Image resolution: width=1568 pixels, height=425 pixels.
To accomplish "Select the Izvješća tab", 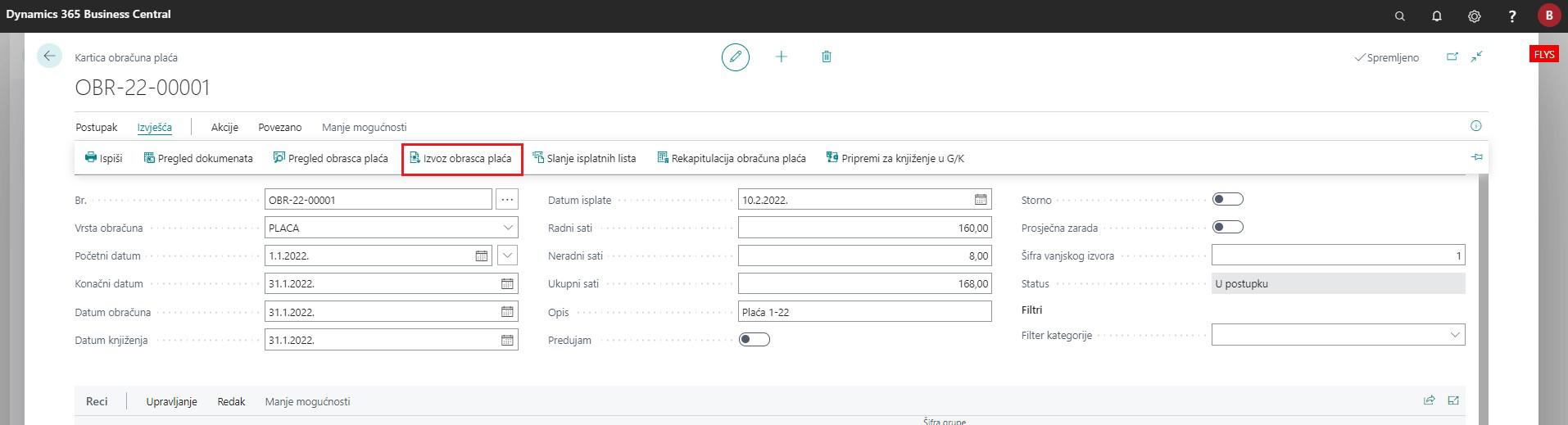I will pyautogui.click(x=155, y=127).
